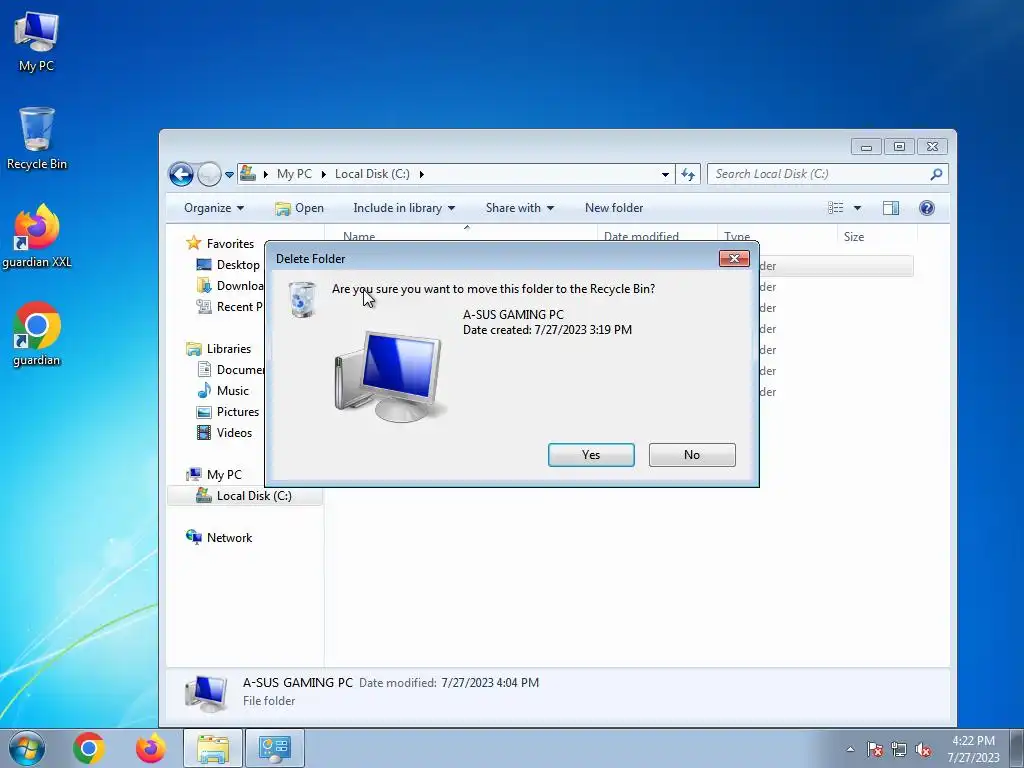The width and height of the screenshot is (1024, 768).
Task: Click folder preview image in Delete dialog
Action: click(391, 377)
